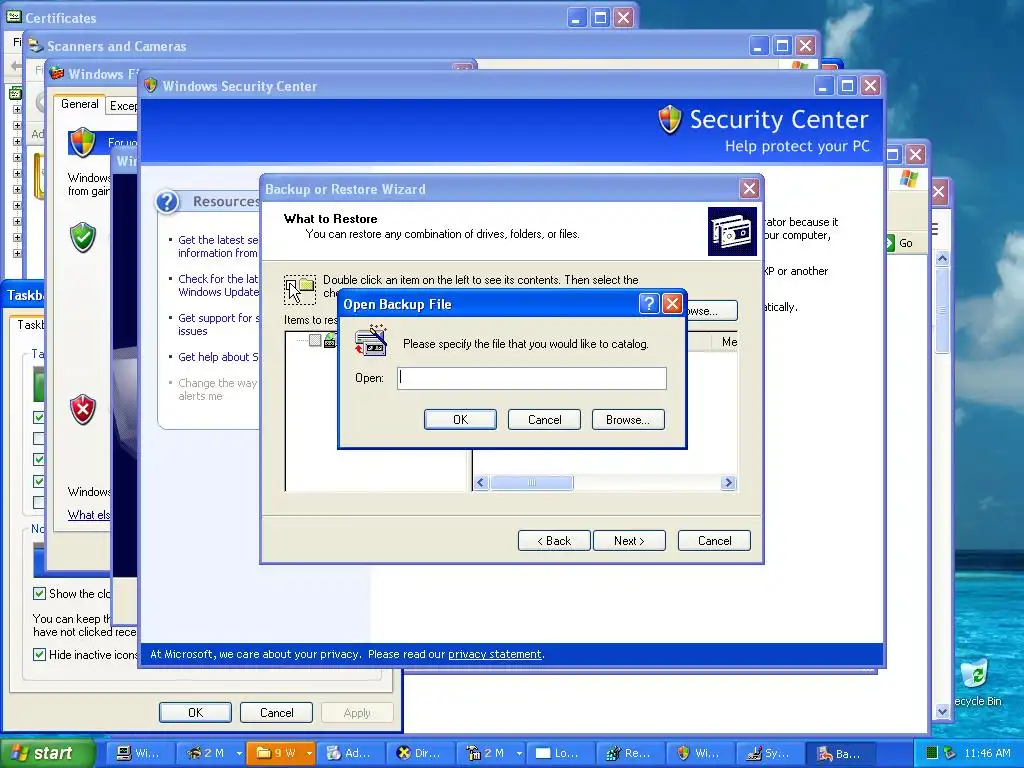Click the browser window's scroll down arrow

[x=942, y=711]
